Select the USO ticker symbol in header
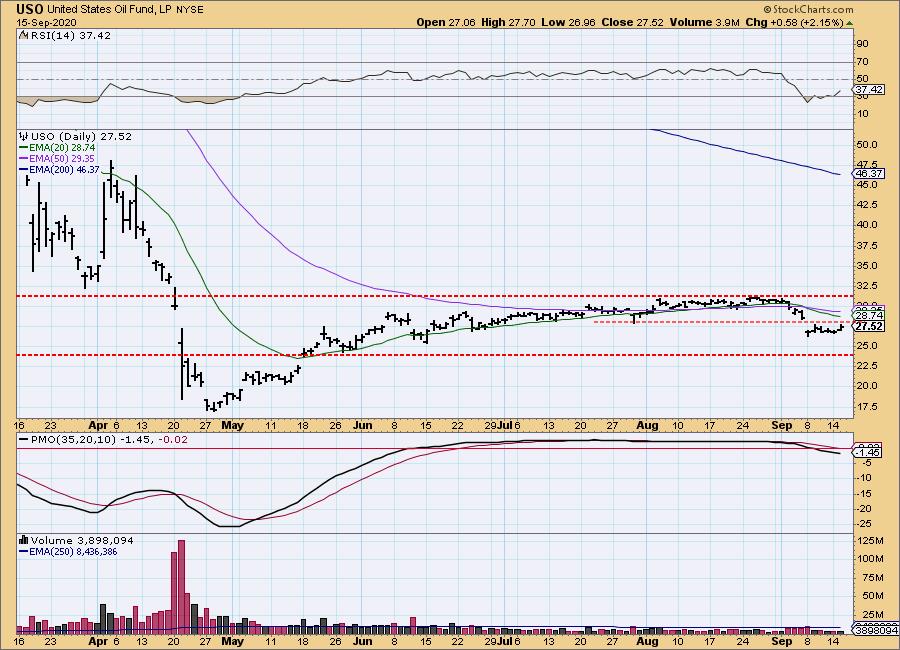 tap(30, 9)
